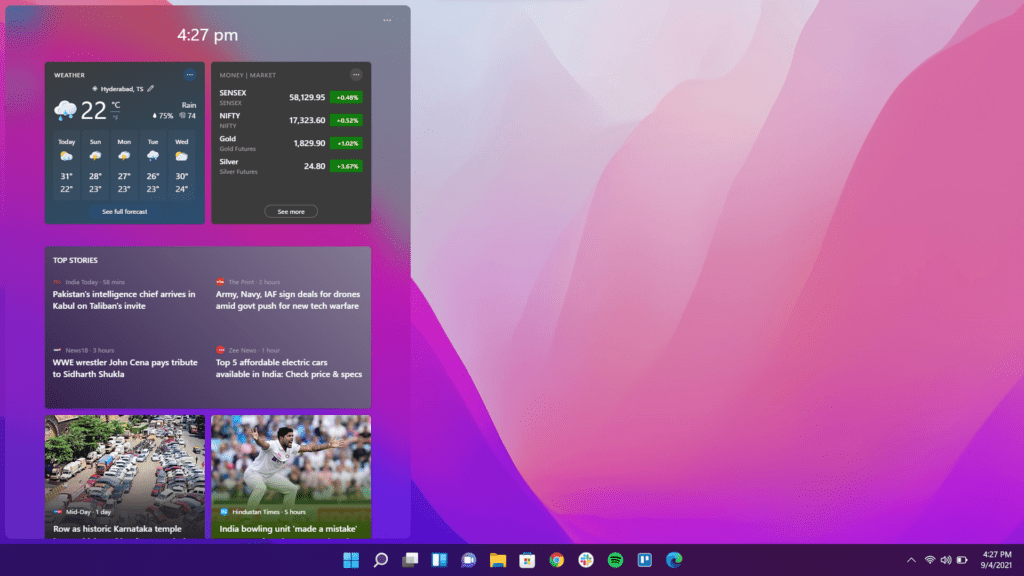The width and height of the screenshot is (1024, 576).
Task: Click the WEATHER widget title
Action: coord(69,75)
